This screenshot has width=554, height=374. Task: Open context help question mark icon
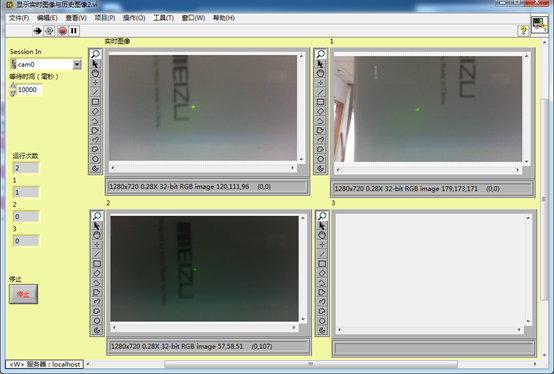pos(523,31)
